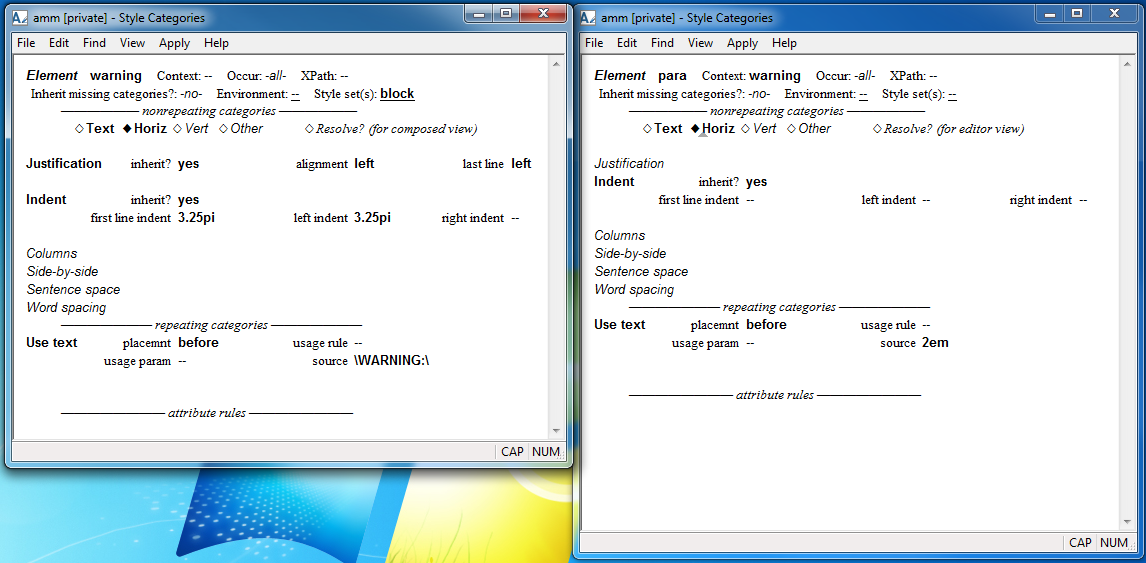The width and height of the screenshot is (1146, 563).
Task: Click alignment value 'left' under Justification
Action: click(364, 164)
